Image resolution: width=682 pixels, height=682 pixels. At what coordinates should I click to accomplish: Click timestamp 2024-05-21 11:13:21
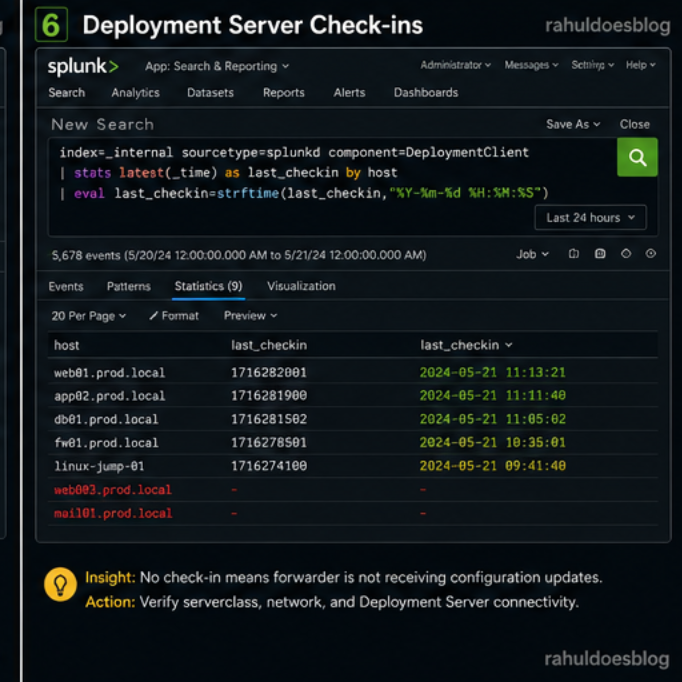492,372
